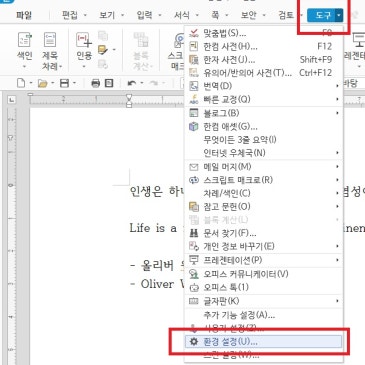Click the ruler tab-stop selector box
This screenshot has width=365, height=365.
[12, 100]
